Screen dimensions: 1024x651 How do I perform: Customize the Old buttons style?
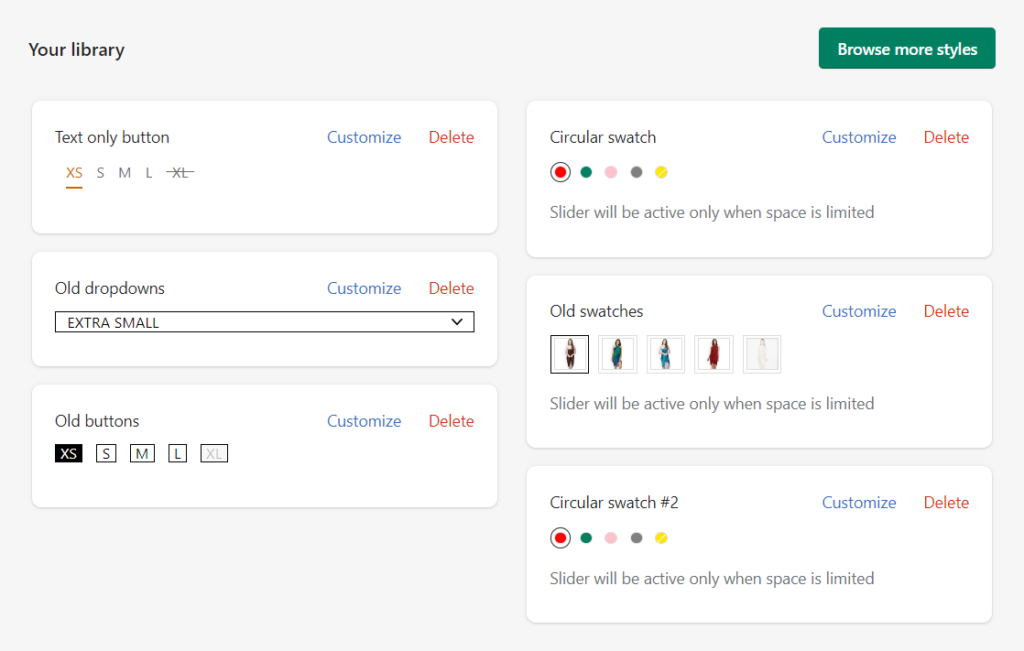(x=364, y=421)
